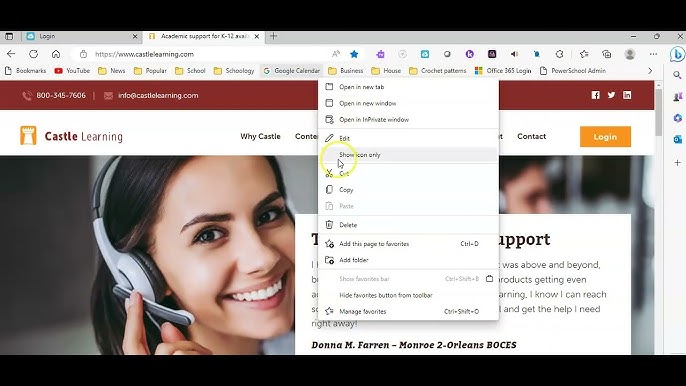View site information via address bar lock icon
This screenshot has width=686, height=386.
83,54
